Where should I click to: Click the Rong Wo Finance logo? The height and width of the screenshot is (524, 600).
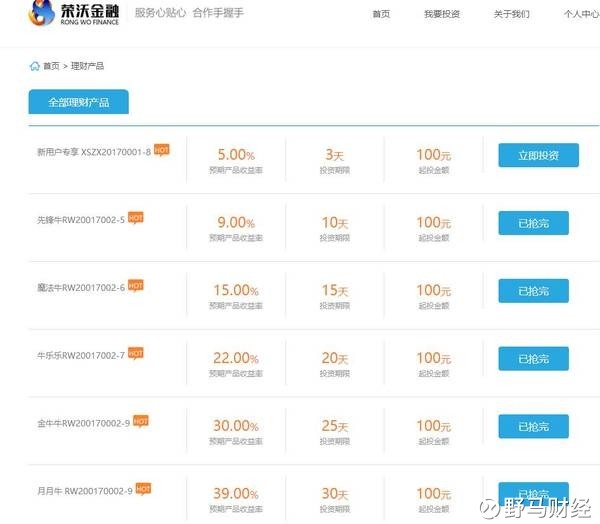coord(74,13)
